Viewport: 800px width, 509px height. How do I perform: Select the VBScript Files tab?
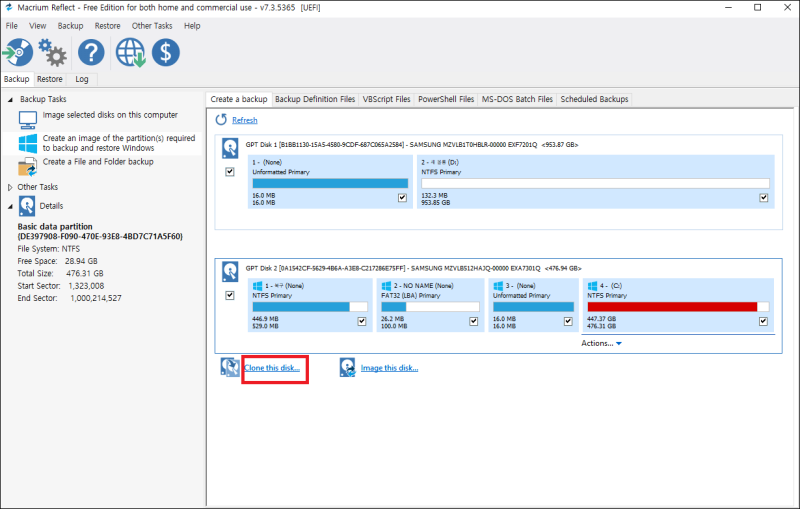pyautogui.click(x=387, y=99)
